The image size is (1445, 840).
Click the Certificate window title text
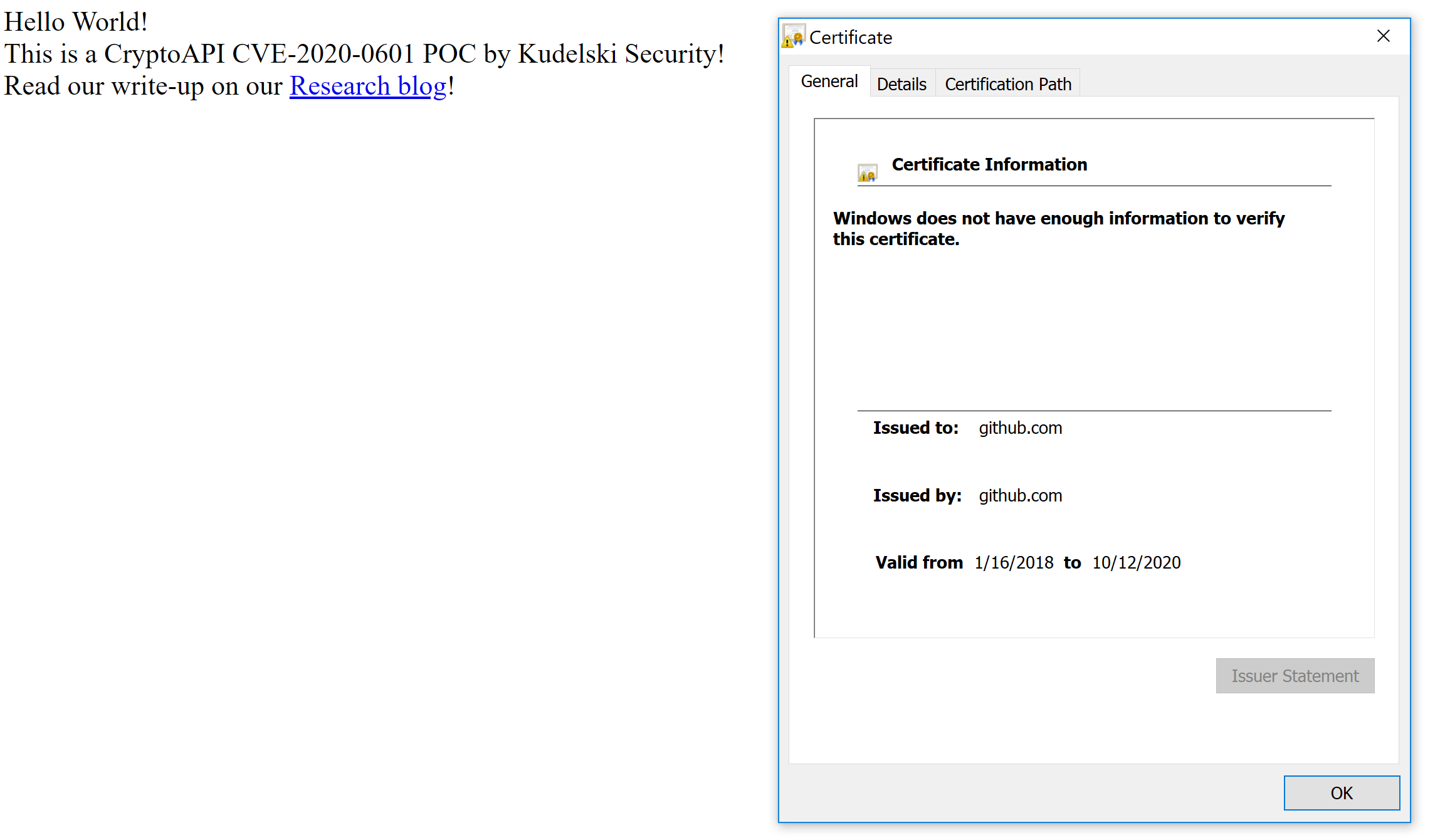pyautogui.click(x=851, y=38)
